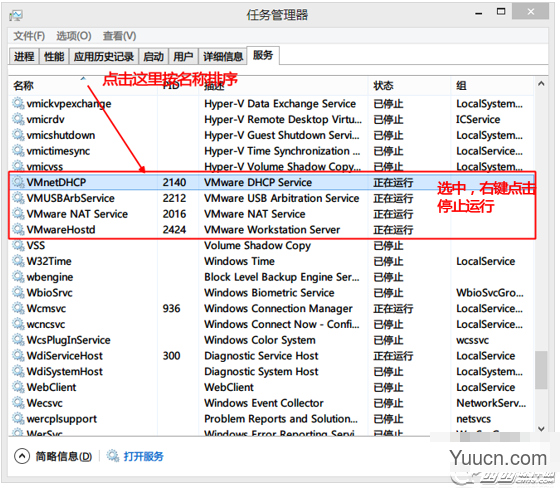
Task: Select the VMwareHostd service gear icon
Action: (x=18, y=229)
